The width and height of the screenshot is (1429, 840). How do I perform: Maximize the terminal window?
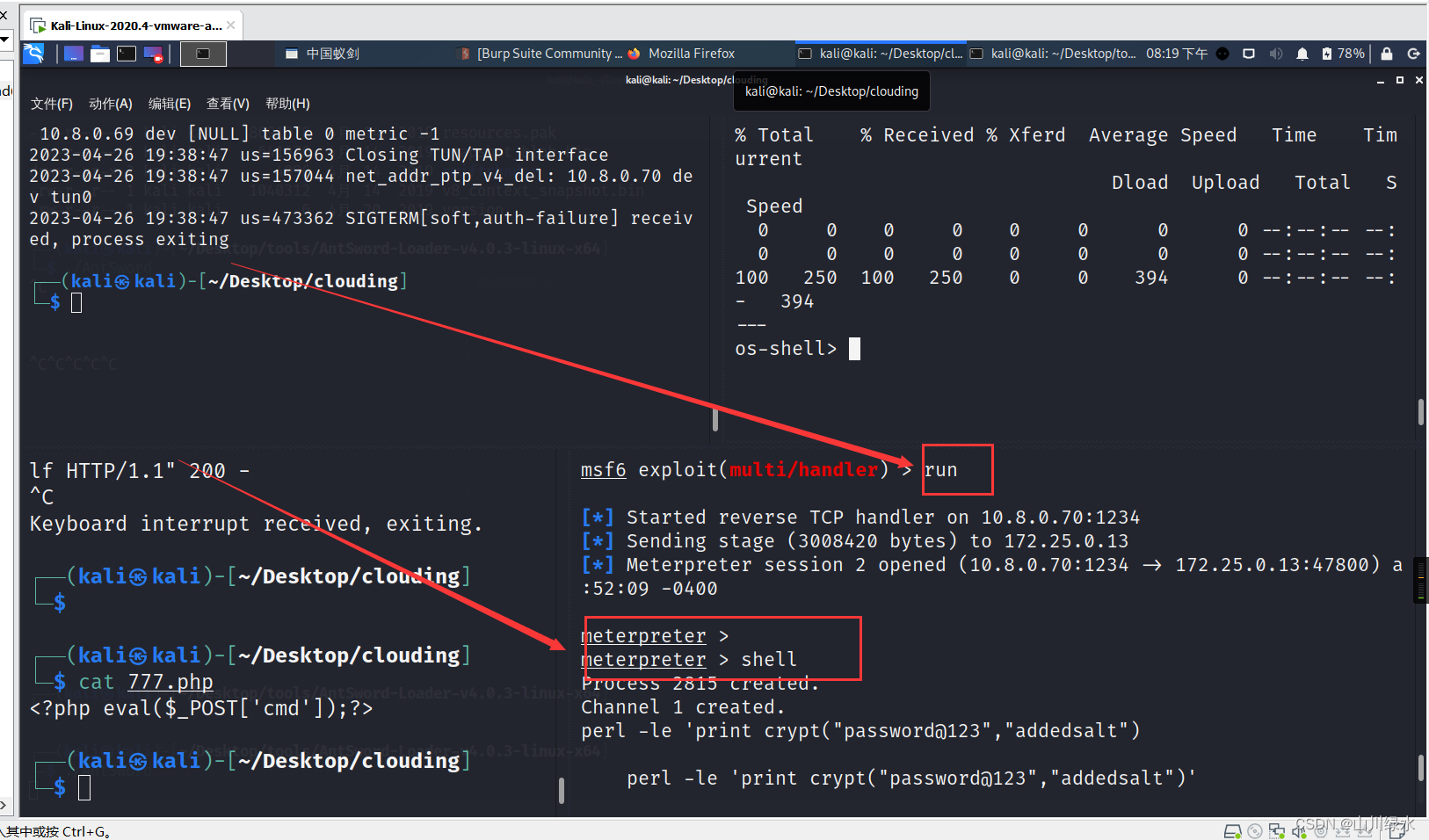coord(1400,80)
